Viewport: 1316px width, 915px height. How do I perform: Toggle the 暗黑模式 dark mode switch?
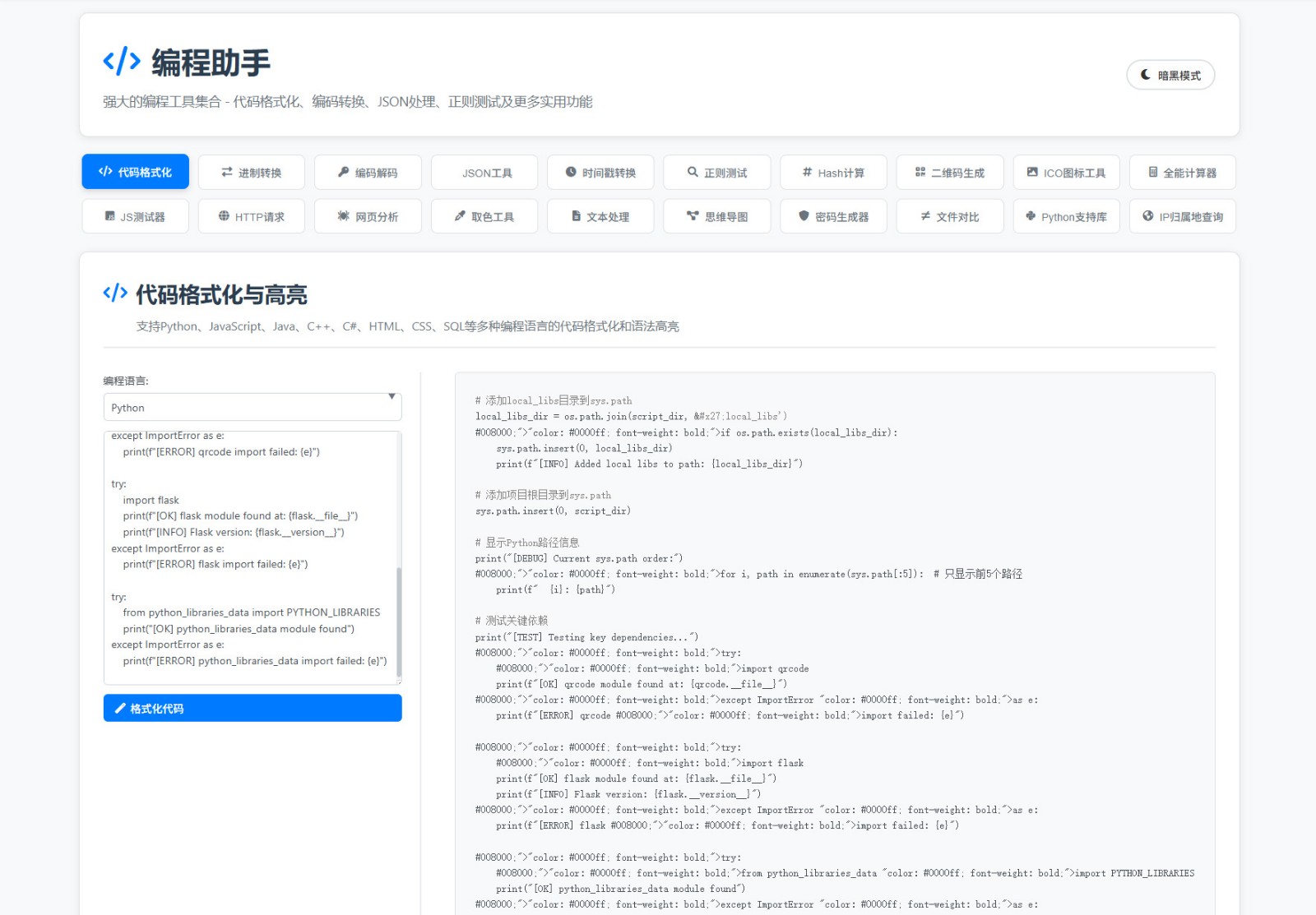pyautogui.click(x=1170, y=75)
